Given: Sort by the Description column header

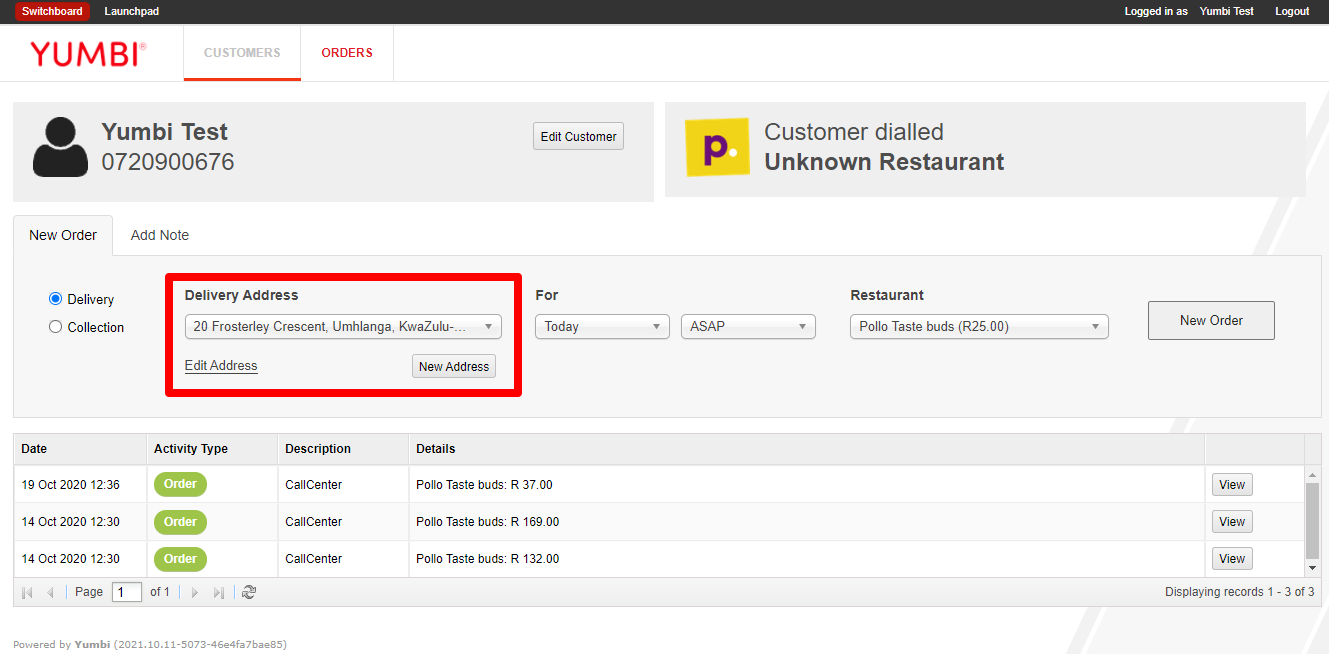Looking at the screenshot, I should (x=343, y=449).
